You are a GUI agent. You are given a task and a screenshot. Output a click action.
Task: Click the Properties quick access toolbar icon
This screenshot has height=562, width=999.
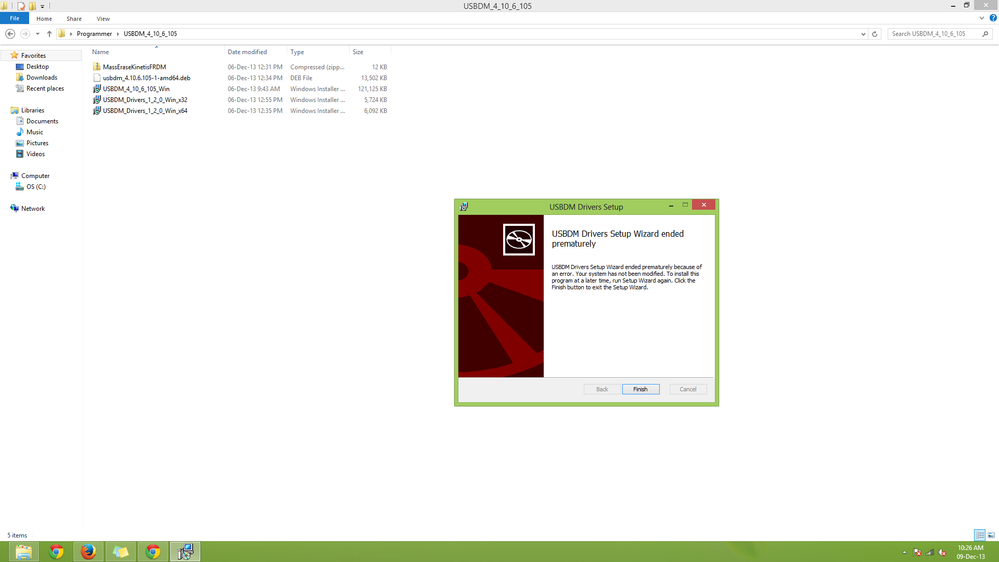(21, 6)
